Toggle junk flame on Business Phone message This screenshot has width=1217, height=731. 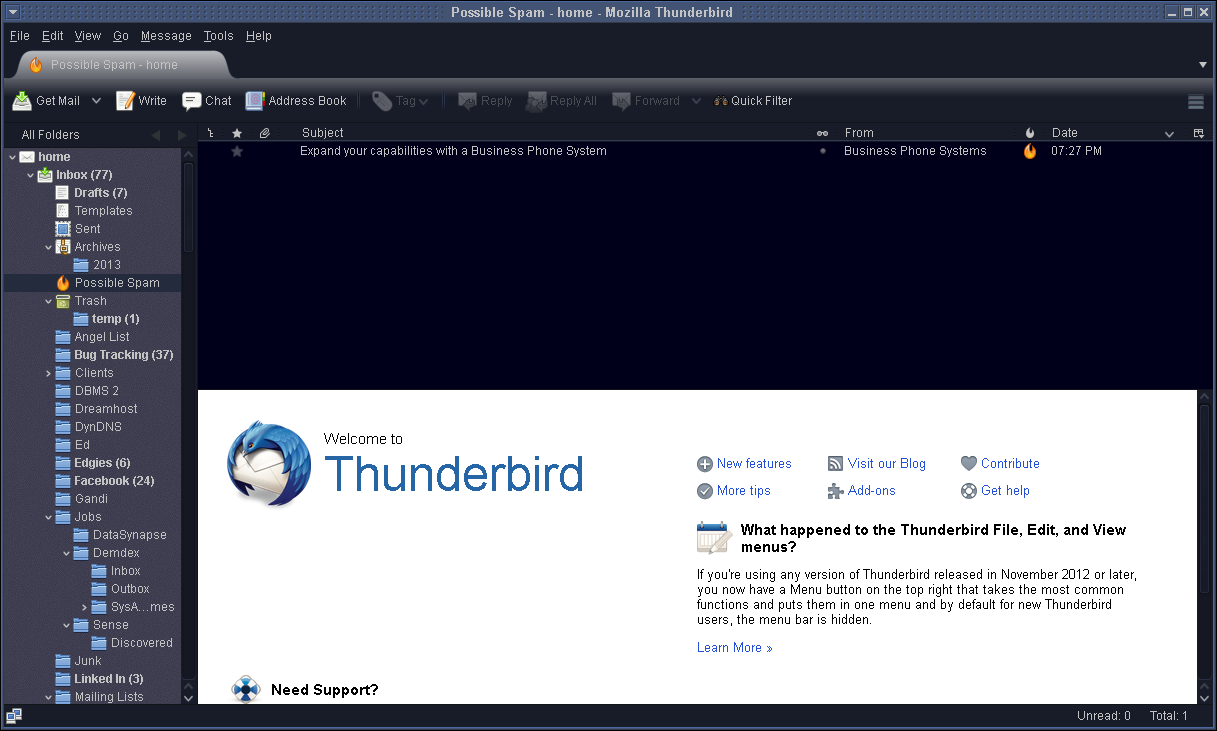(x=1030, y=151)
